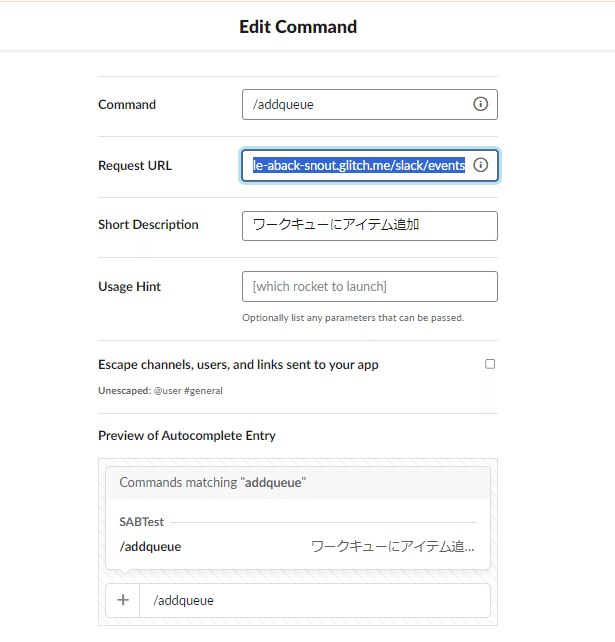Click the preview message box containing /addqueue
This screenshot has width=615, height=642.
pos(314,600)
